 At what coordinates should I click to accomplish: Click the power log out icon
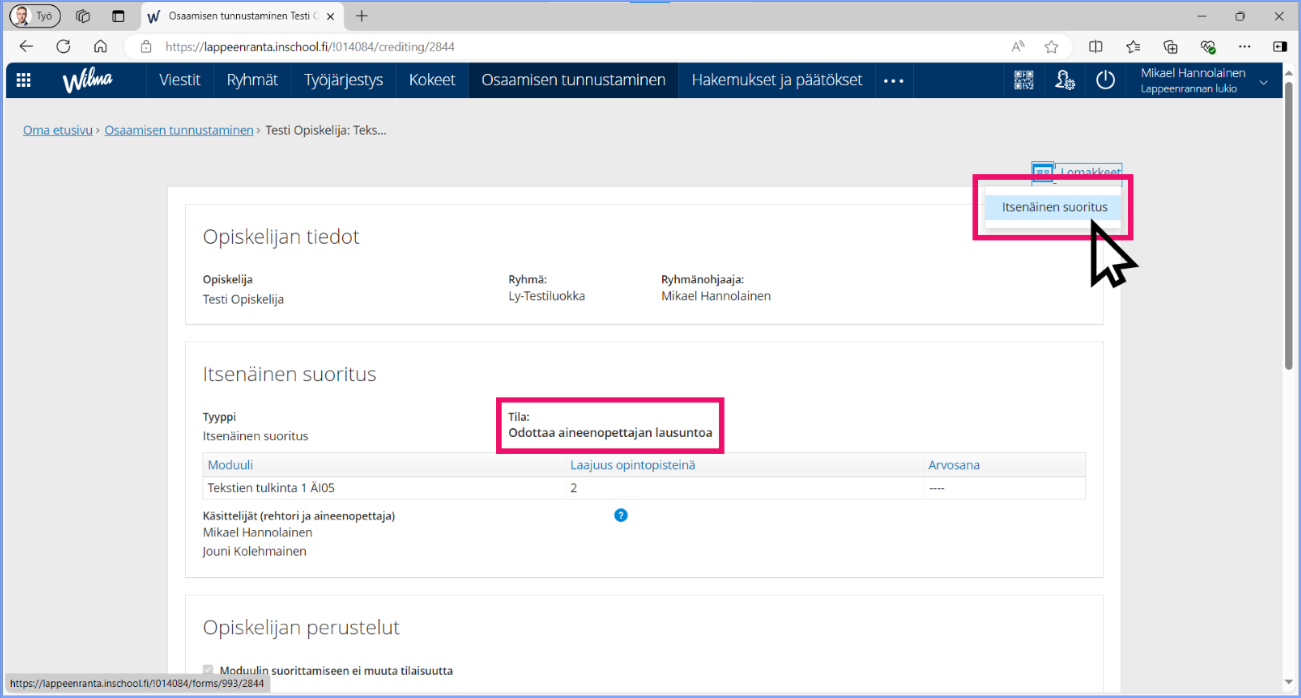pos(1105,81)
